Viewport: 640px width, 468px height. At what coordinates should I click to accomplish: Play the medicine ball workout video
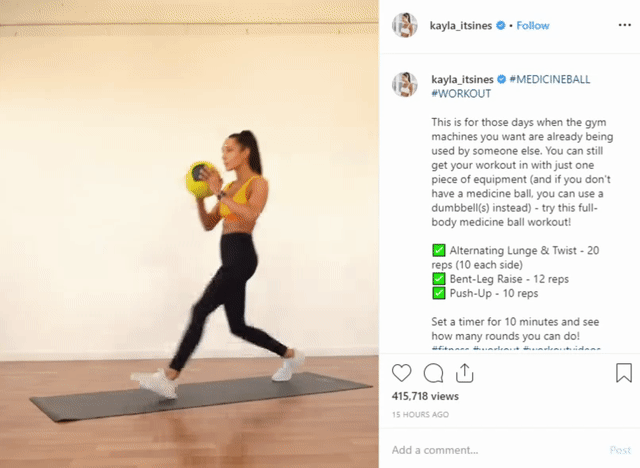tap(189, 234)
